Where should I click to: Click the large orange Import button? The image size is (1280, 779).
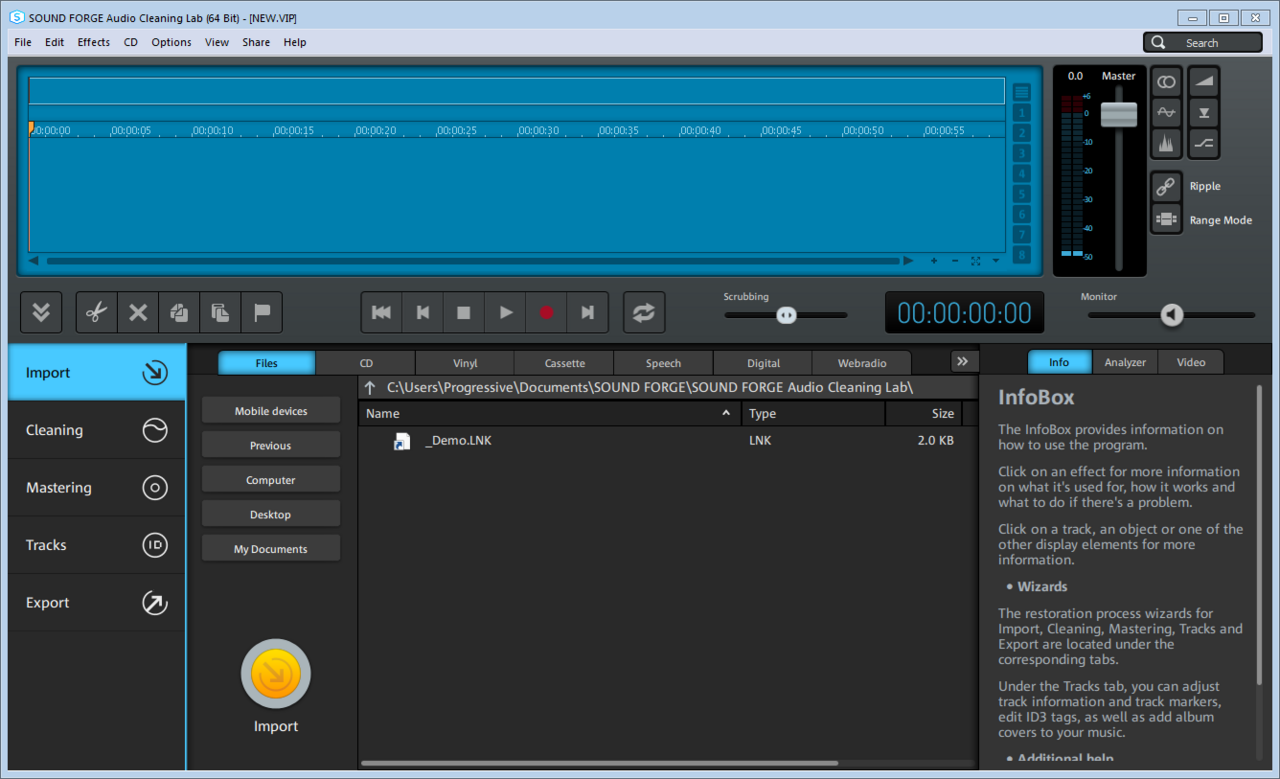click(x=276, y=675)
